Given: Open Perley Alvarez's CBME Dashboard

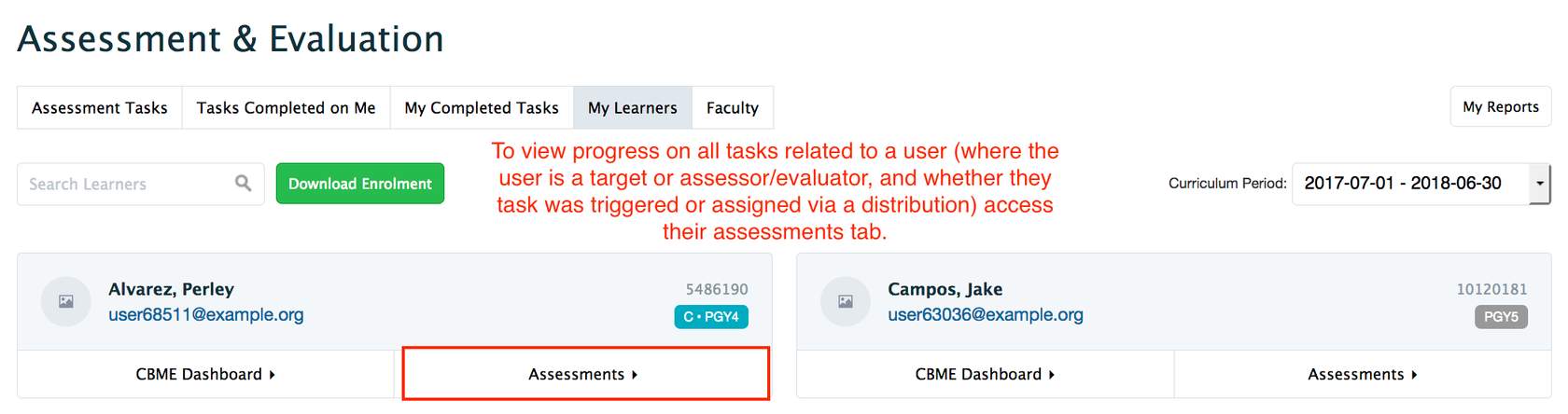Looking at the screenshot, I should (x=205, y=374).
